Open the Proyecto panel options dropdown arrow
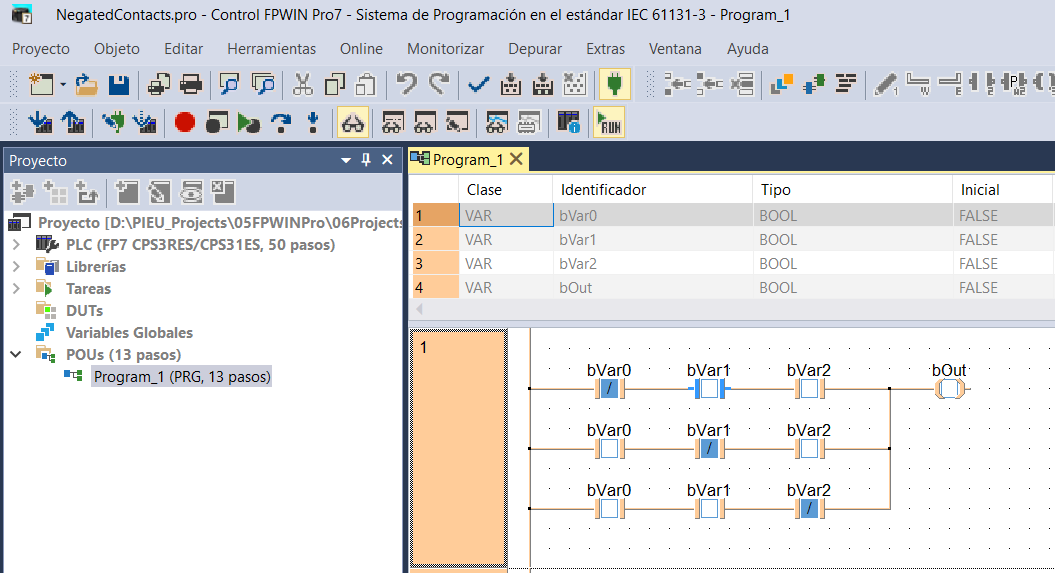The image size is (1055, 573). [346, 160]
